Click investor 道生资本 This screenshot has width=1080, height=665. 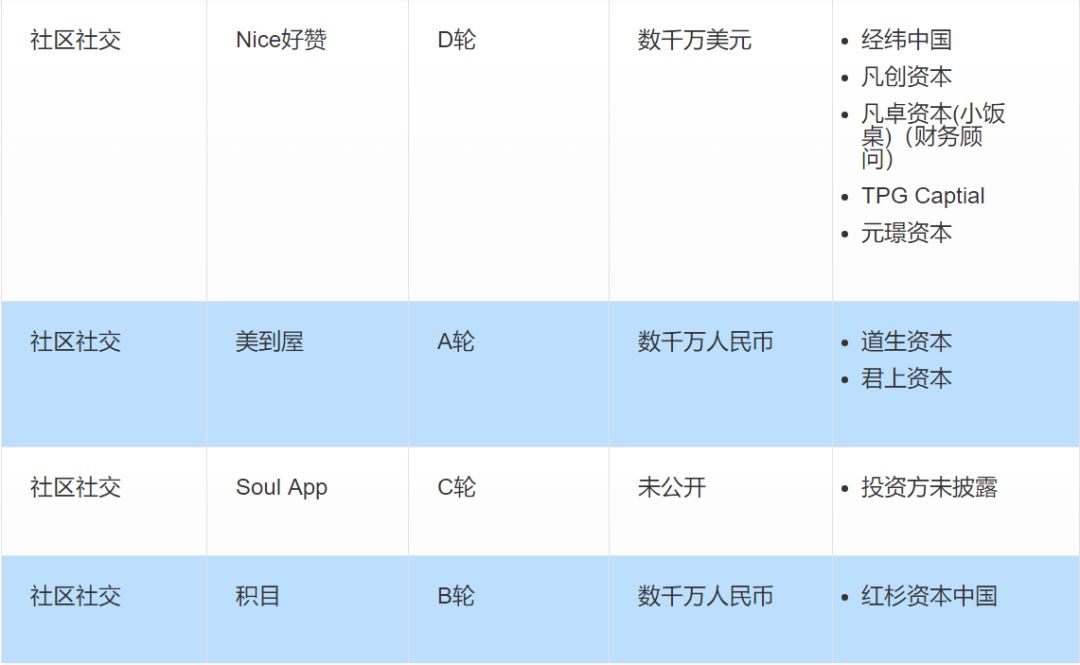906,342
